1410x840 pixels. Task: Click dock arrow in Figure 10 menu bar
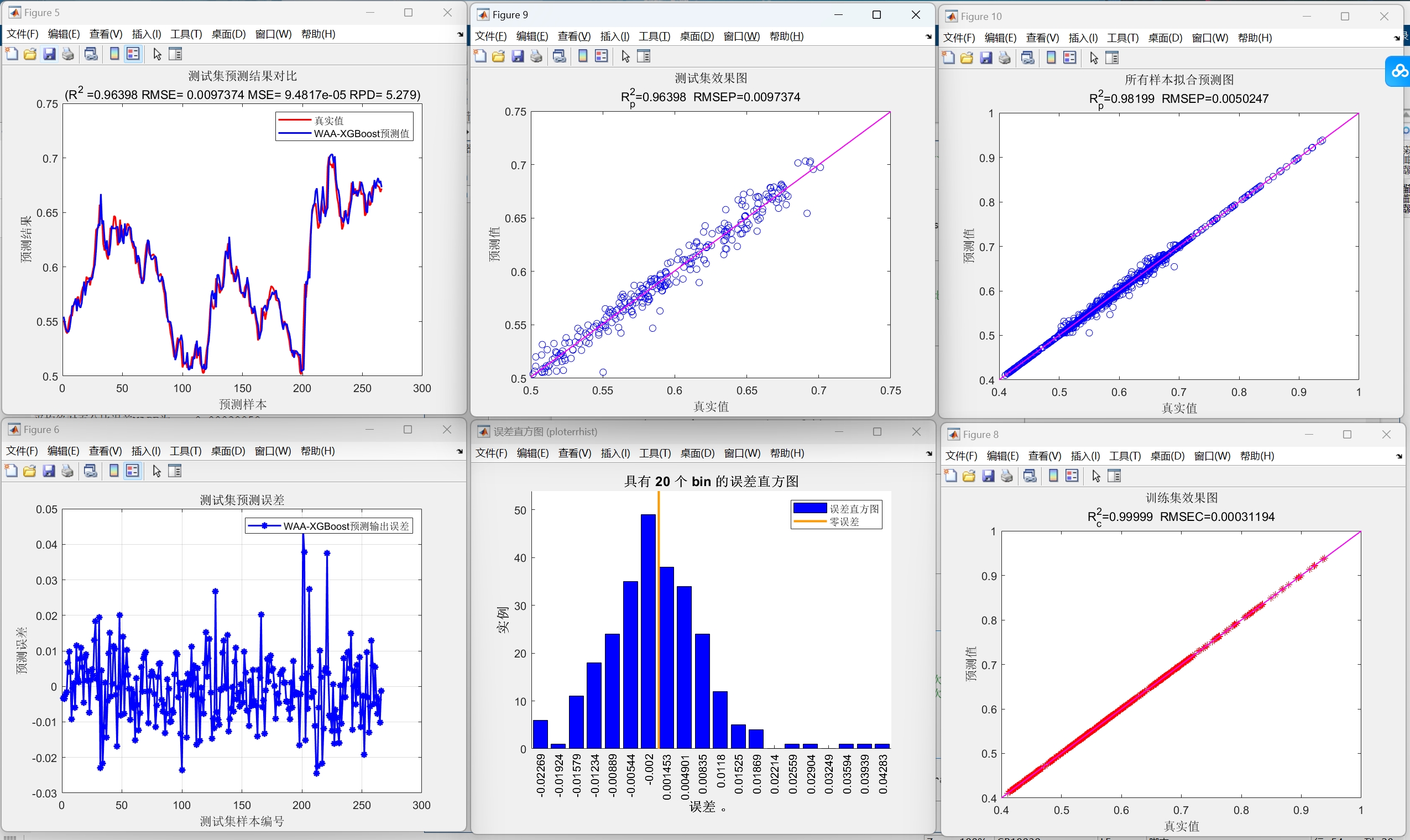pos(1396,39)
